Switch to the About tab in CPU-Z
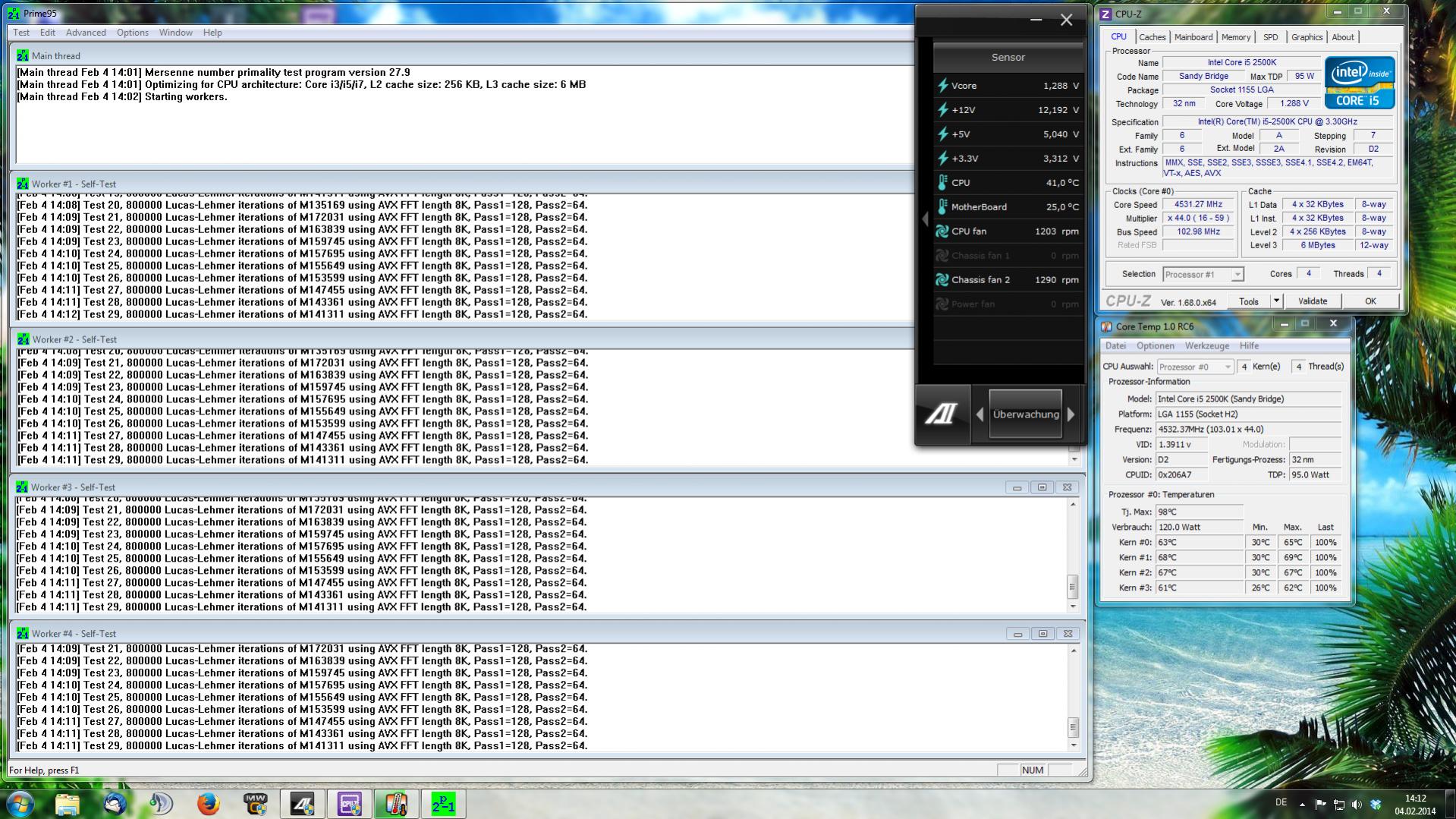This screenshot has height=819, width=1456. [x=1343, y=37]
